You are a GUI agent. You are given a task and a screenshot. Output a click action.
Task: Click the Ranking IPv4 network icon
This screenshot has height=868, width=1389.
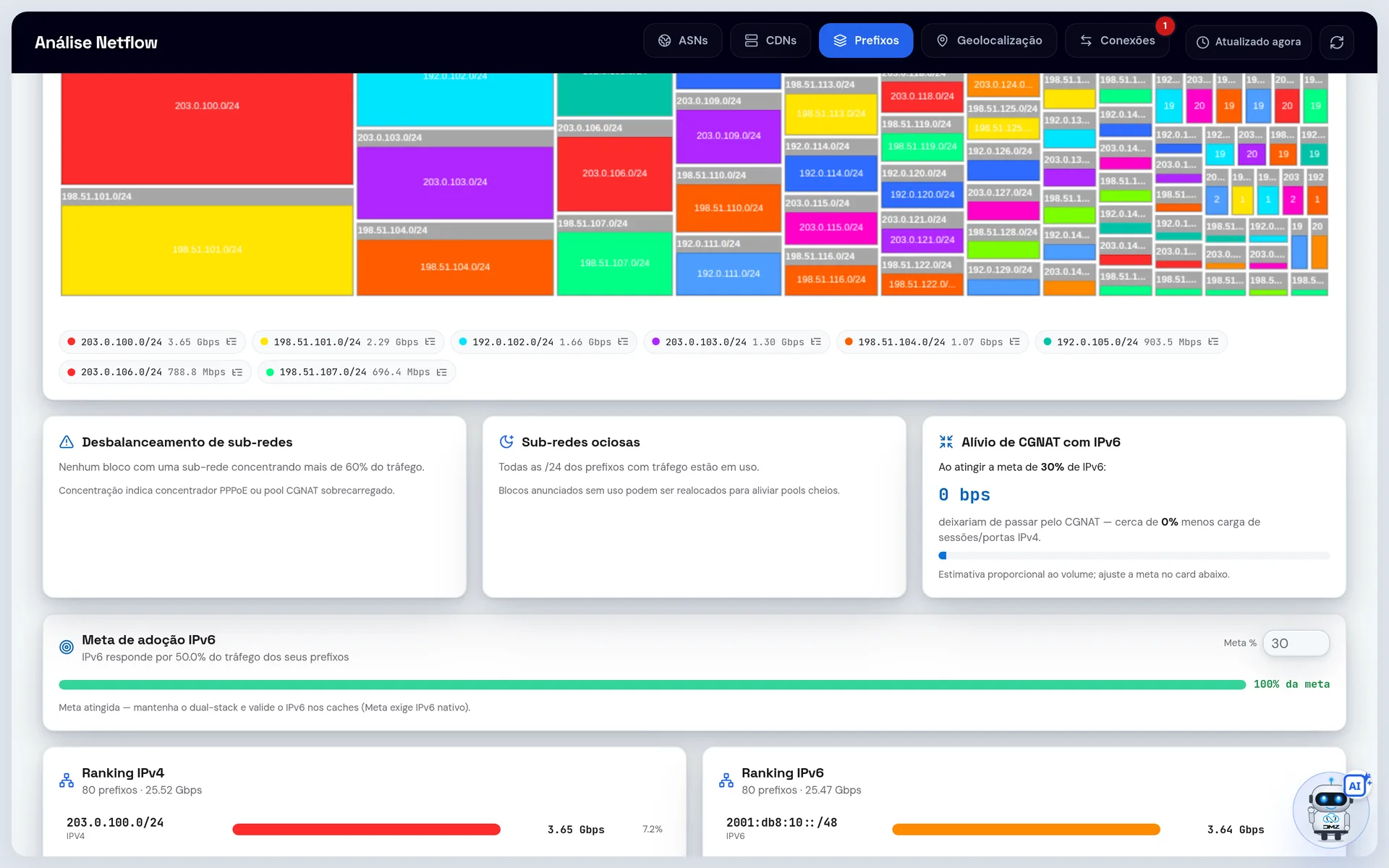tap(67, 780)
